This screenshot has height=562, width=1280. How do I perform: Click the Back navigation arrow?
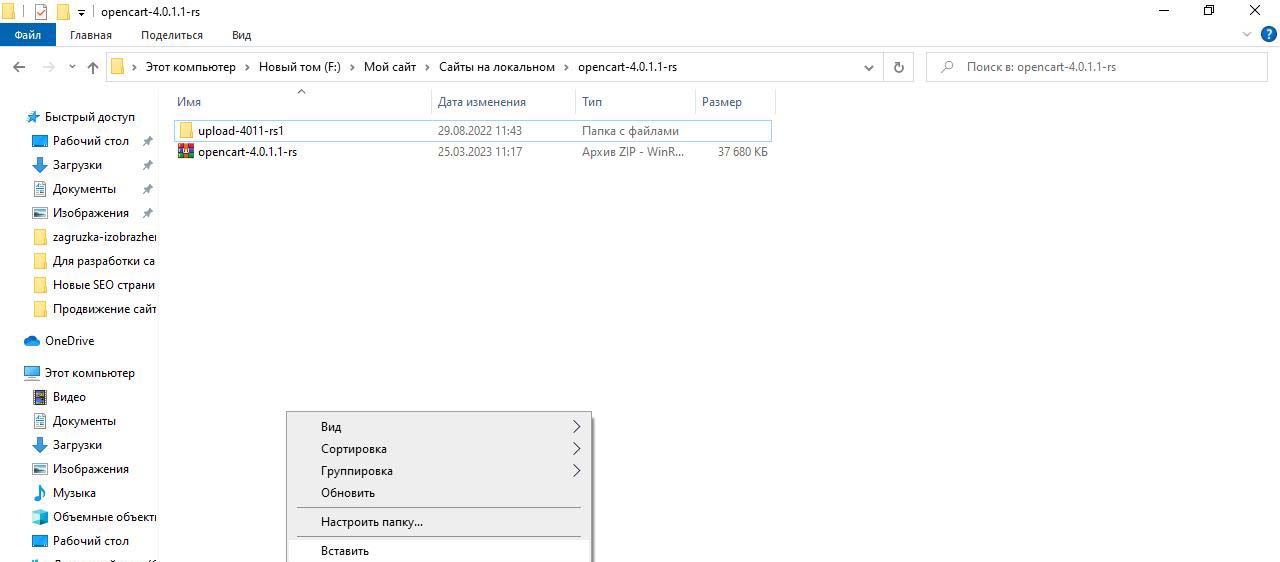19,67
